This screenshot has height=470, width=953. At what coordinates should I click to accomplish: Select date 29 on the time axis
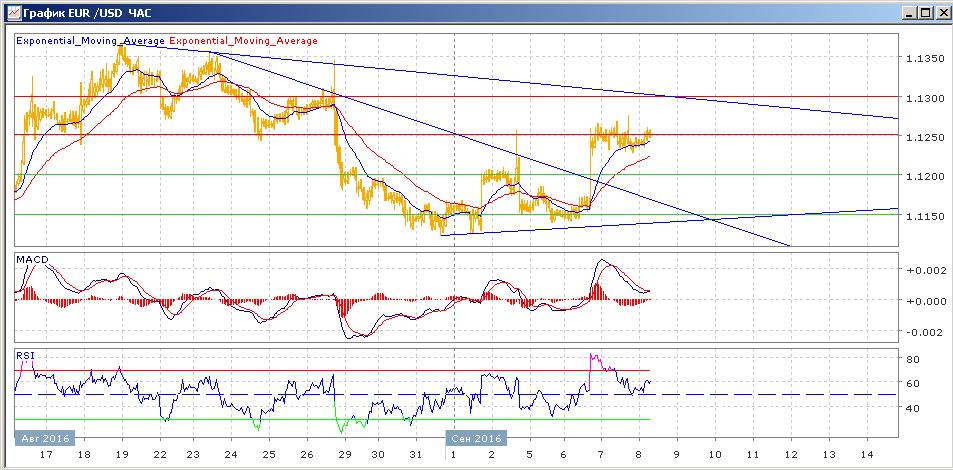tap(343, 454)
